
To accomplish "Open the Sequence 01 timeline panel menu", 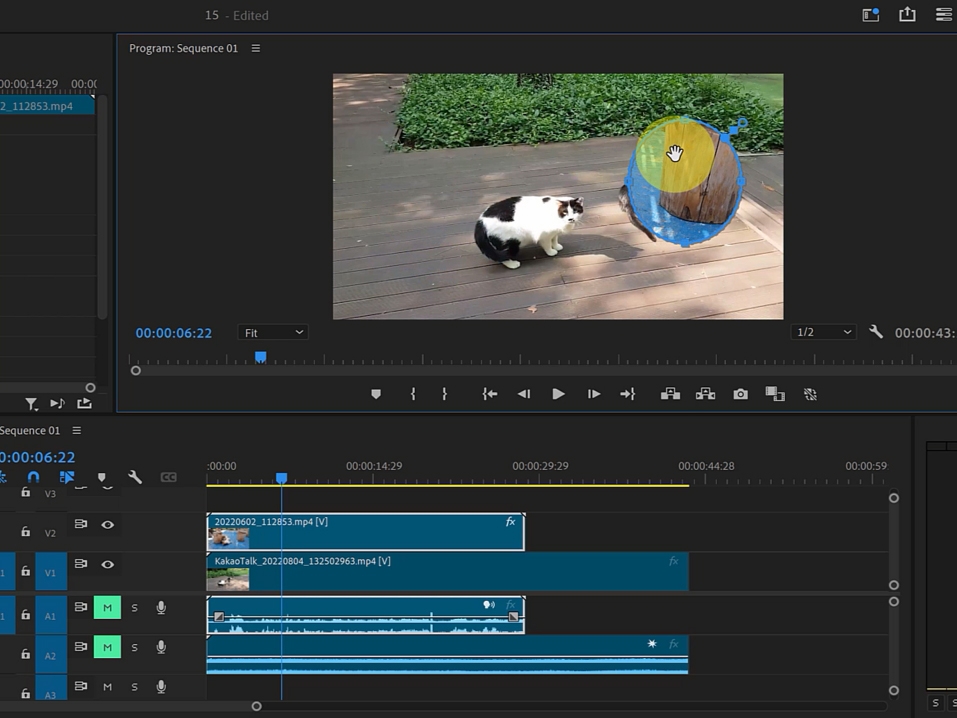I will 77,430.
